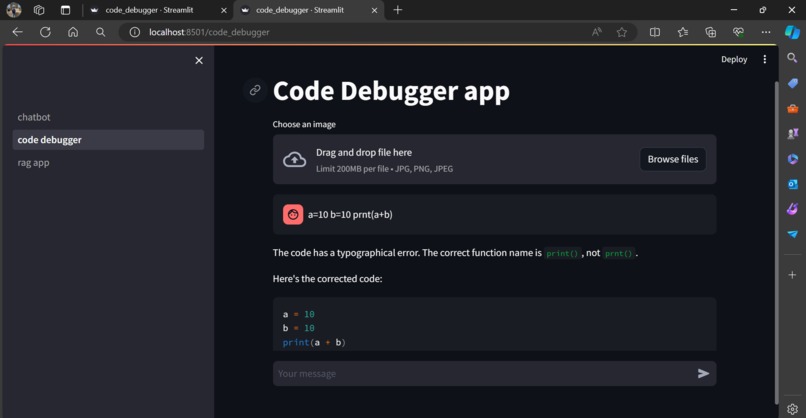Click the search icon beside address bar
This screenshot has width=806, height=418.
[x=101, y=32]
